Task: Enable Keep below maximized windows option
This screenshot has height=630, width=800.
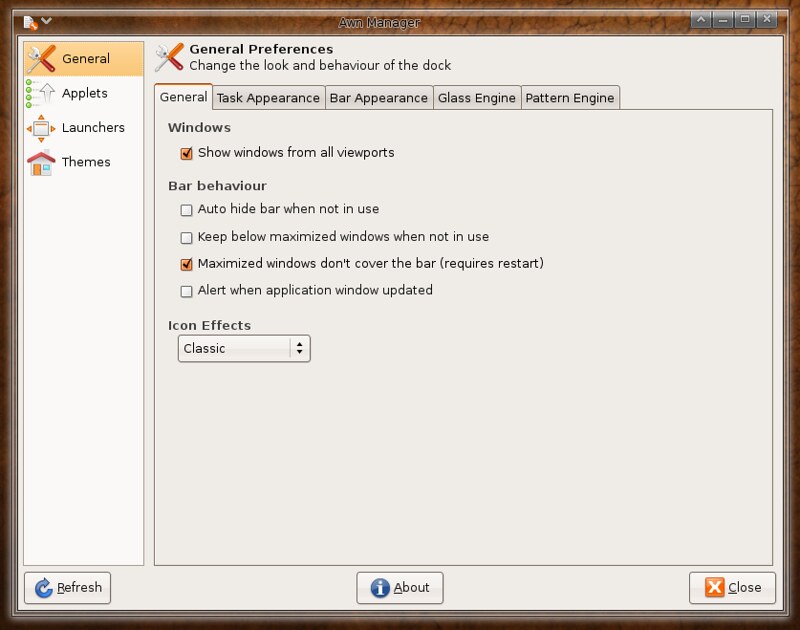Action: tap(186, 237)
